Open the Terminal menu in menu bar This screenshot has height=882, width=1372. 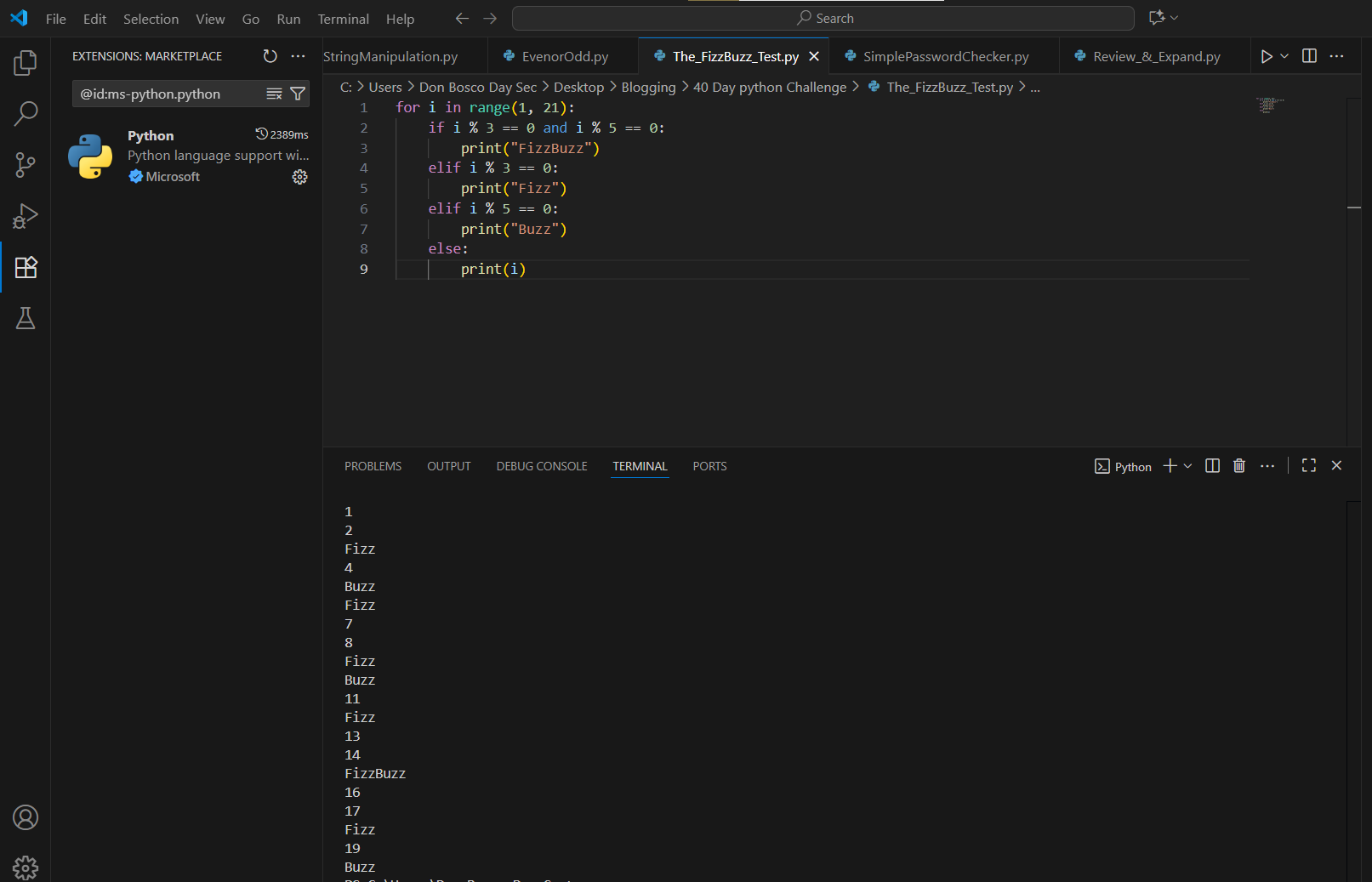click(343, 19)
